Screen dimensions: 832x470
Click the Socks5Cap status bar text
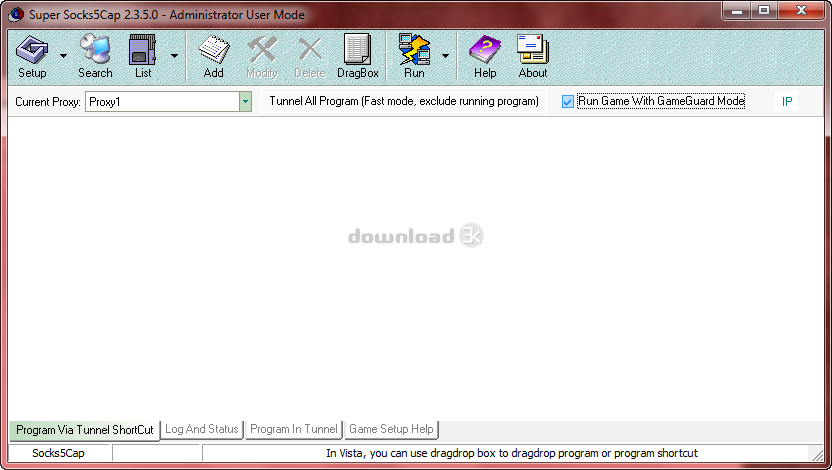[58, 453]
